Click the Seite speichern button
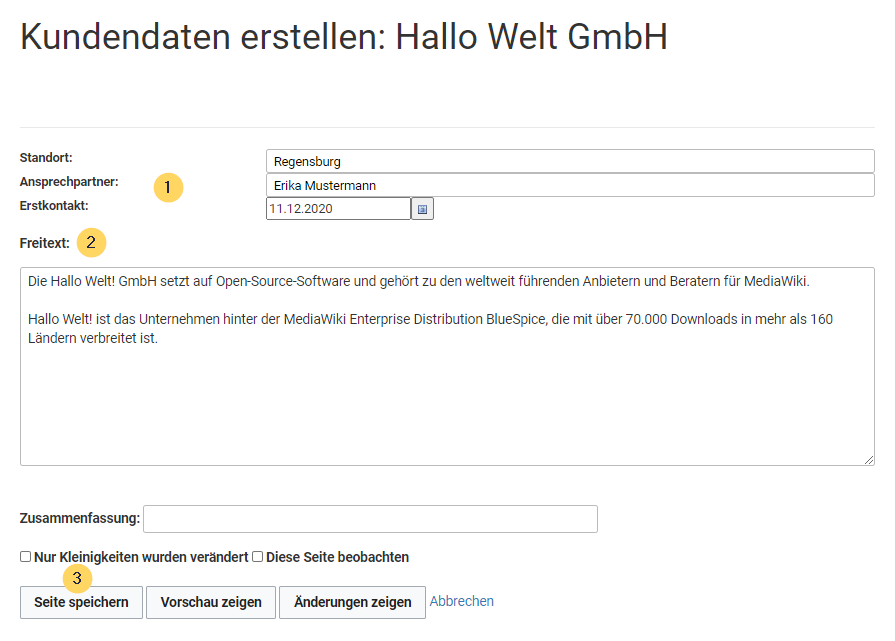 tap(81, 602)
